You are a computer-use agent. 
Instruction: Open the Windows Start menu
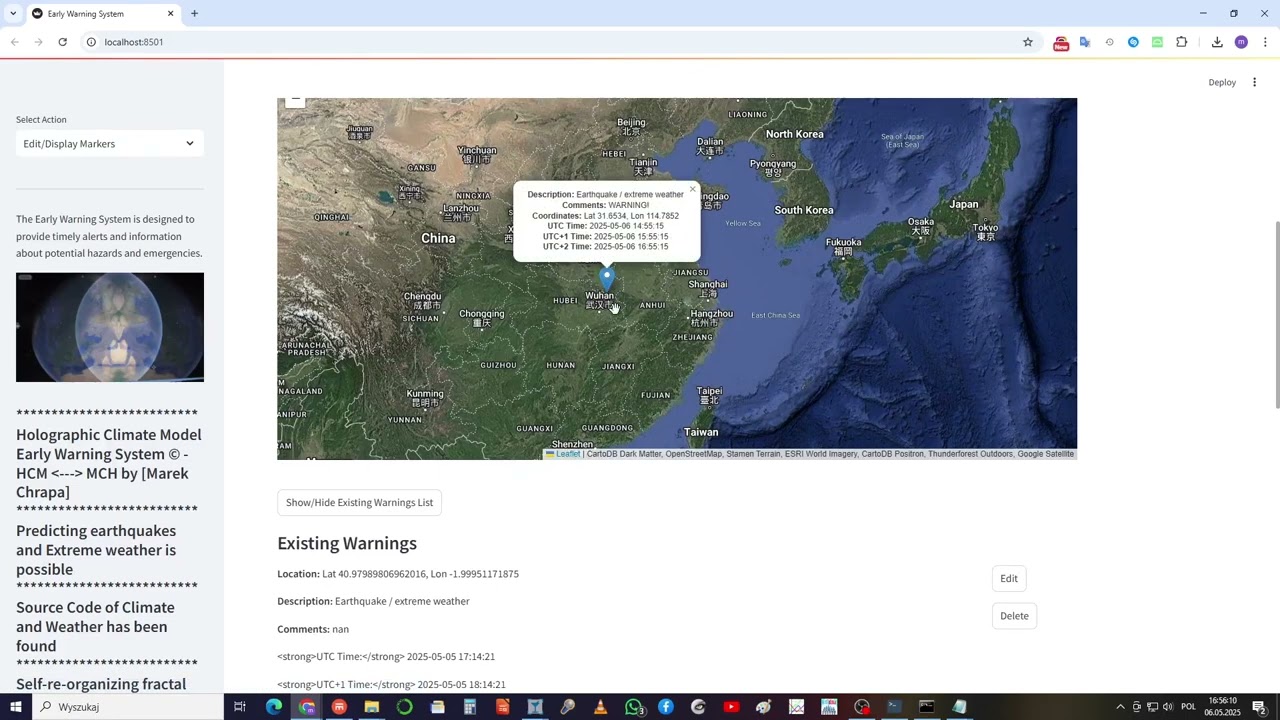tap(15, 707)
